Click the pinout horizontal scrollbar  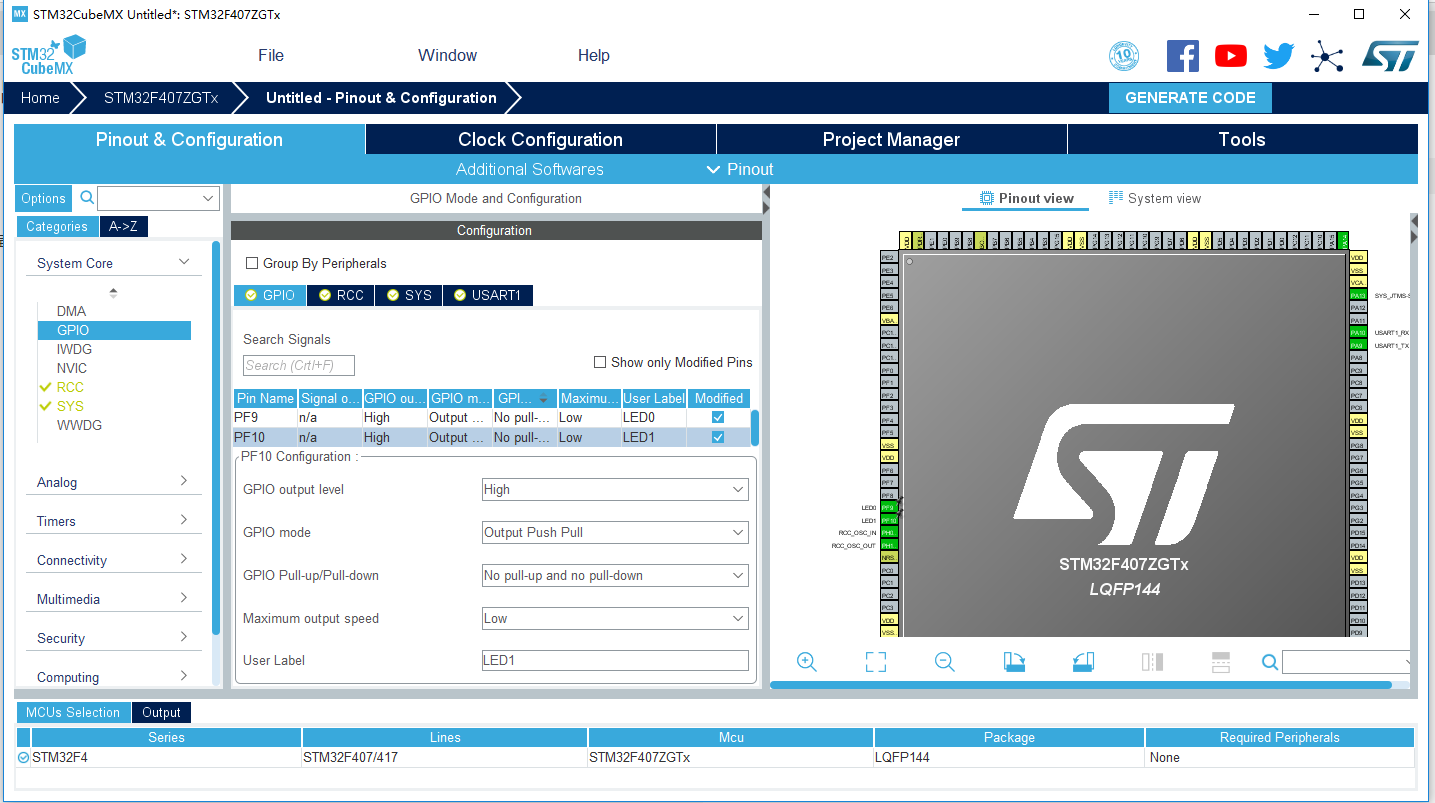1081,685
